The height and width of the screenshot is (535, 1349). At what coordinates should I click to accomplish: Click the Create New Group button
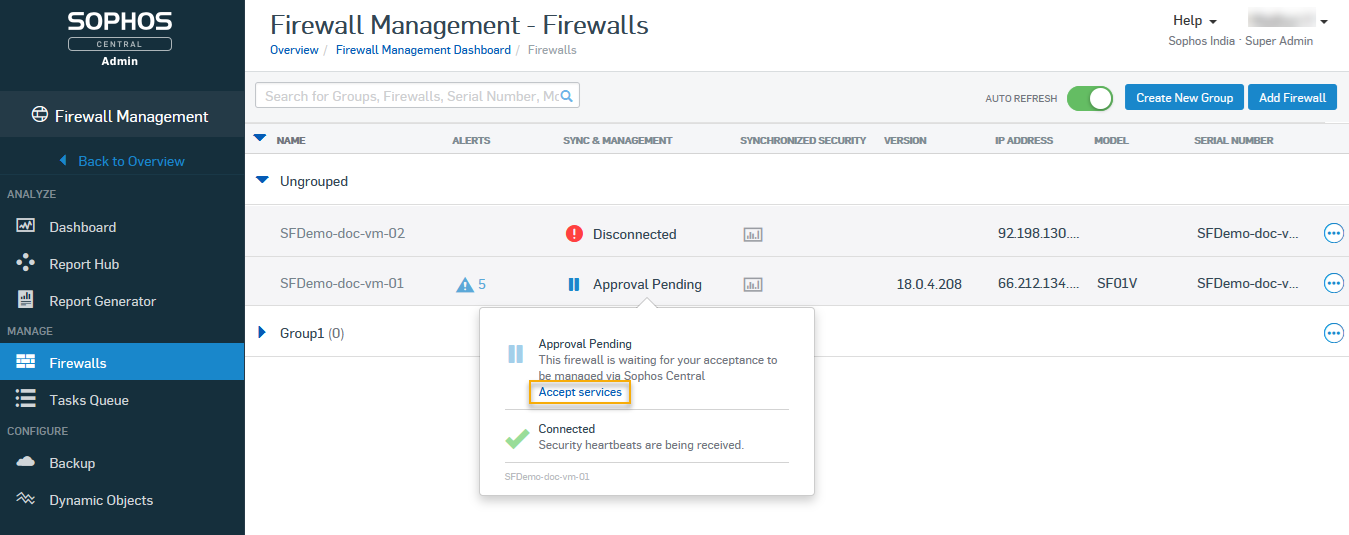(1185, 98)
